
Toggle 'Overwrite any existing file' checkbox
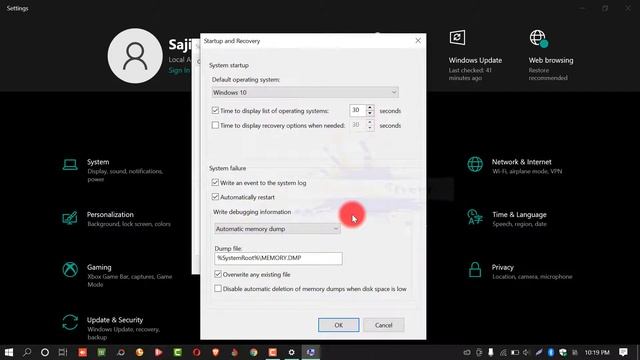tap(218, 274)
